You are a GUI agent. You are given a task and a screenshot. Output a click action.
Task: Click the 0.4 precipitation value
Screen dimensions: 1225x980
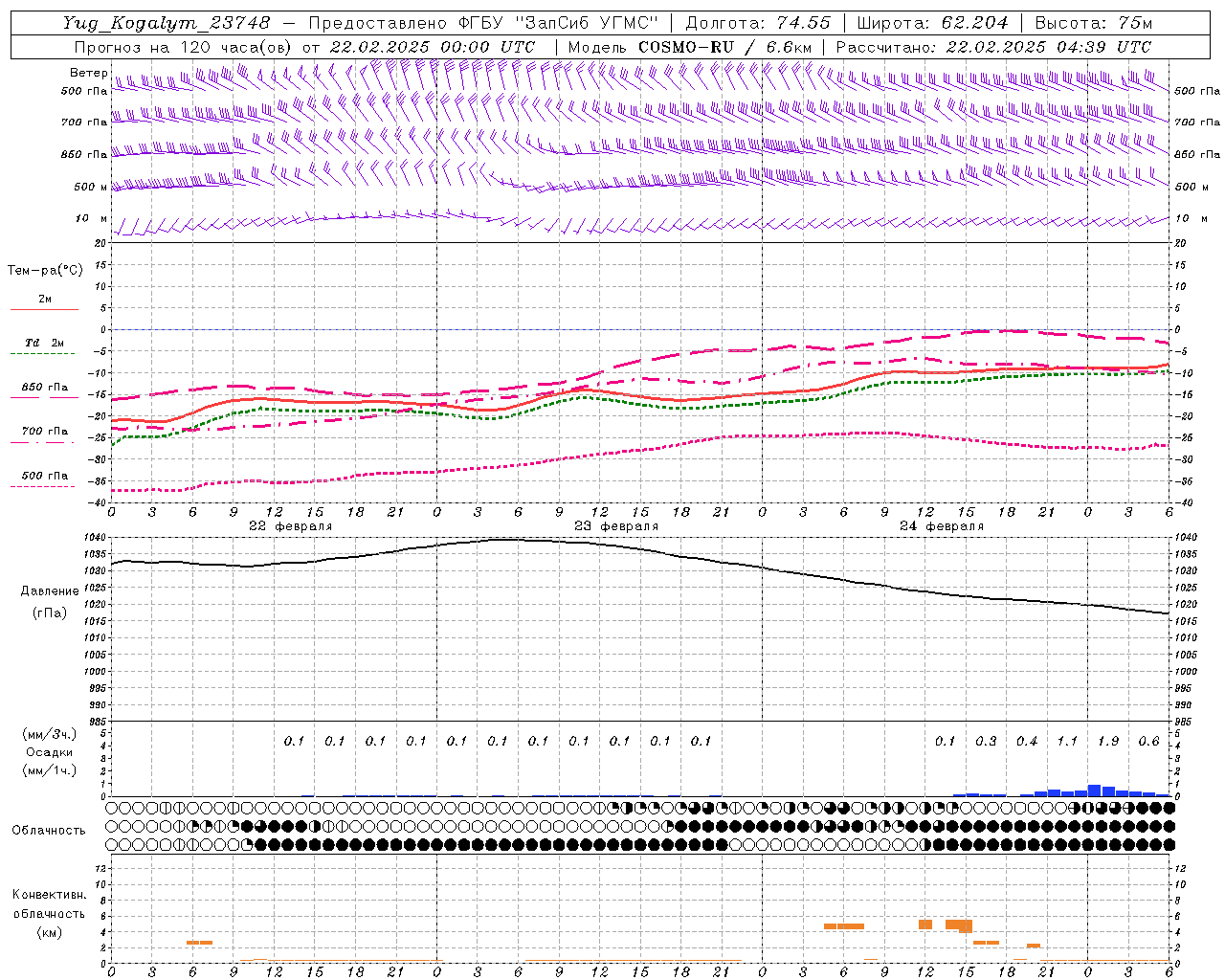(1027, 741)
